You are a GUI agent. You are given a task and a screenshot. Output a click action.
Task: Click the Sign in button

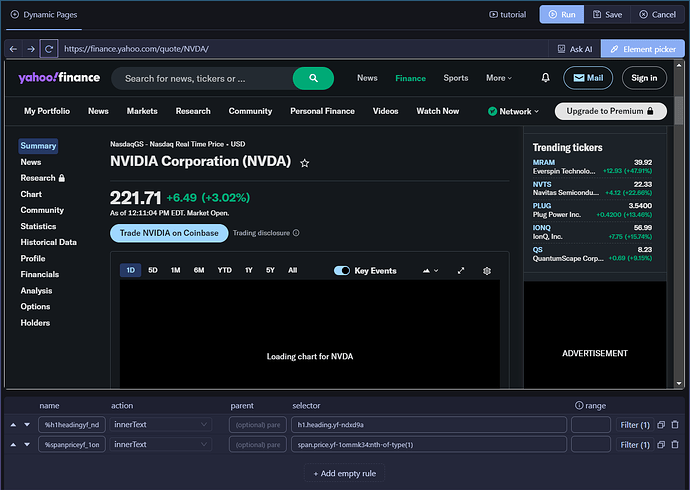[x=644, y=78]
